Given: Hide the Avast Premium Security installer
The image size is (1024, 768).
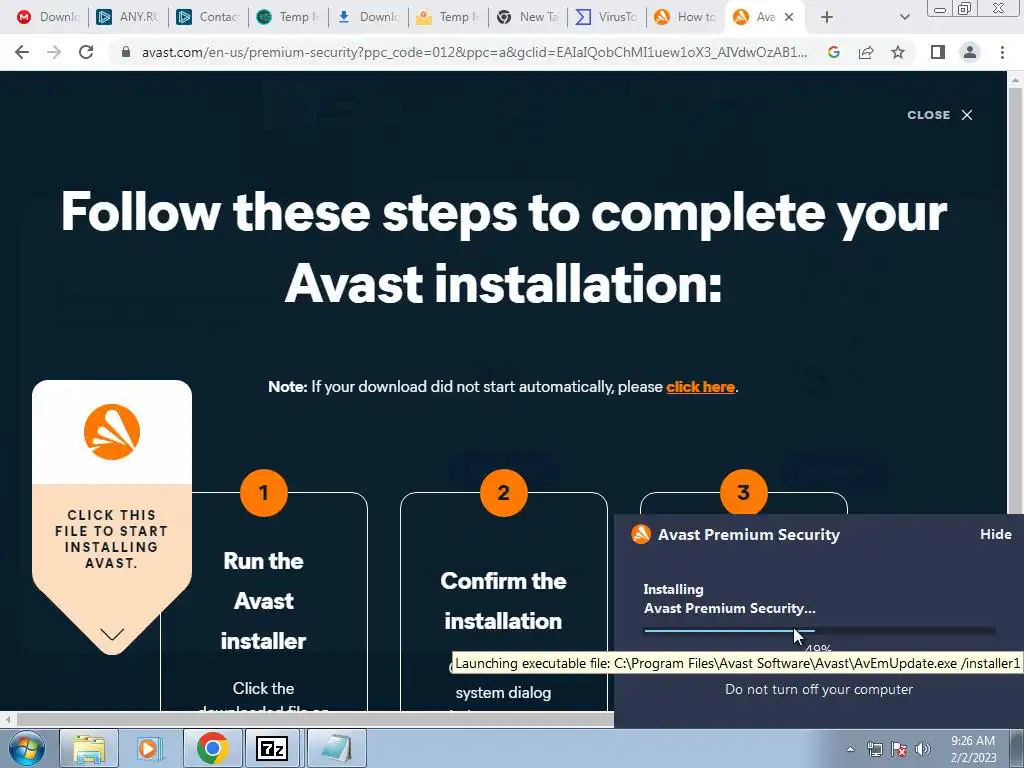Looking at the screenshot, I should (995, 534).
